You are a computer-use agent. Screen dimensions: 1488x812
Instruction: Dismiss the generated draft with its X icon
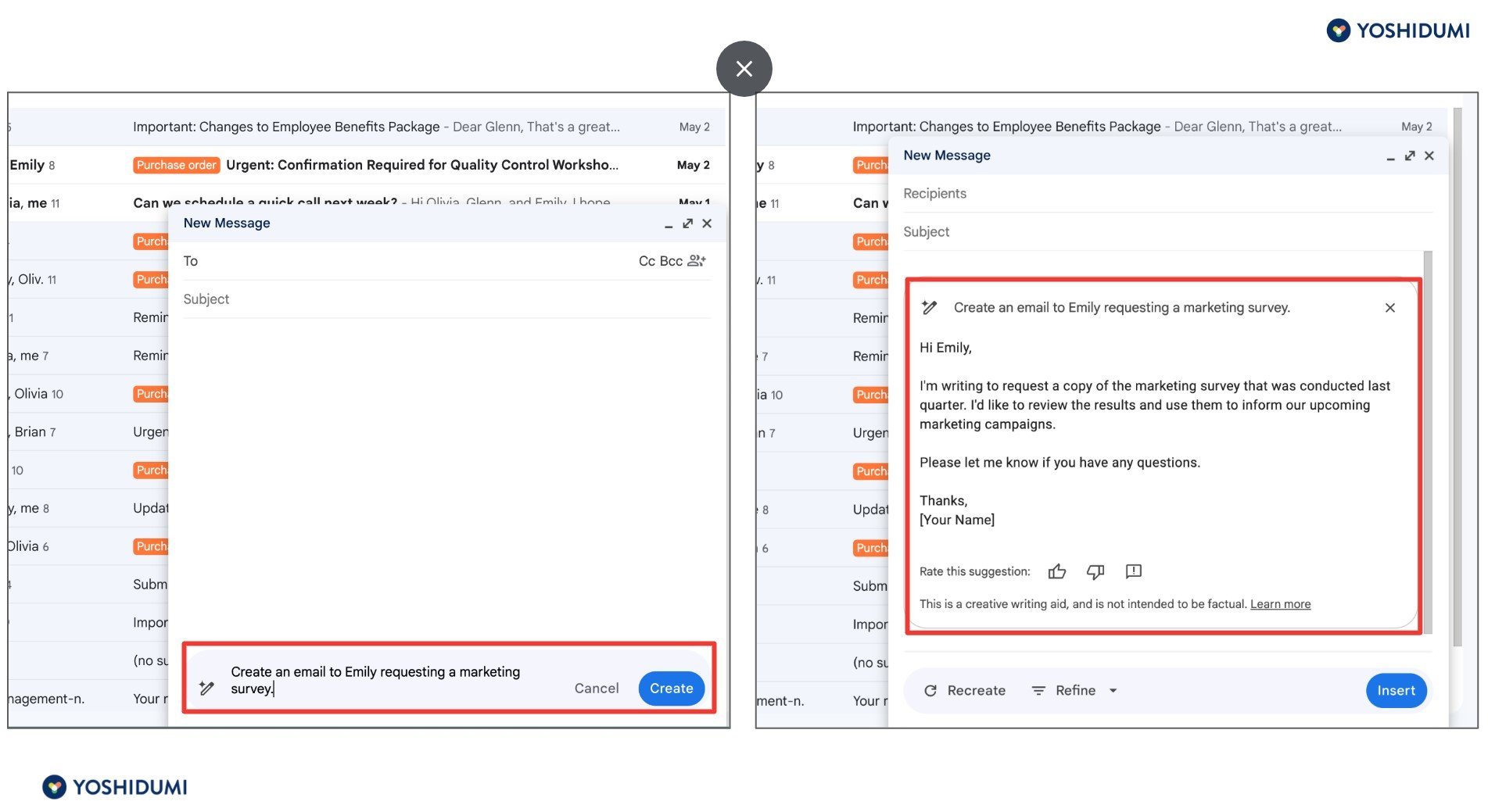pos(1389,308)
